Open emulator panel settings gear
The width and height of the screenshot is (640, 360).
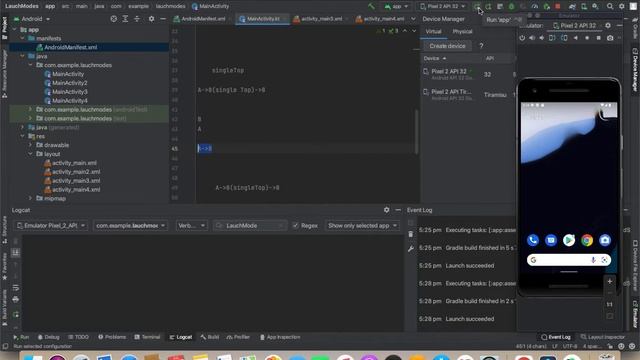(x=608, y=25)
